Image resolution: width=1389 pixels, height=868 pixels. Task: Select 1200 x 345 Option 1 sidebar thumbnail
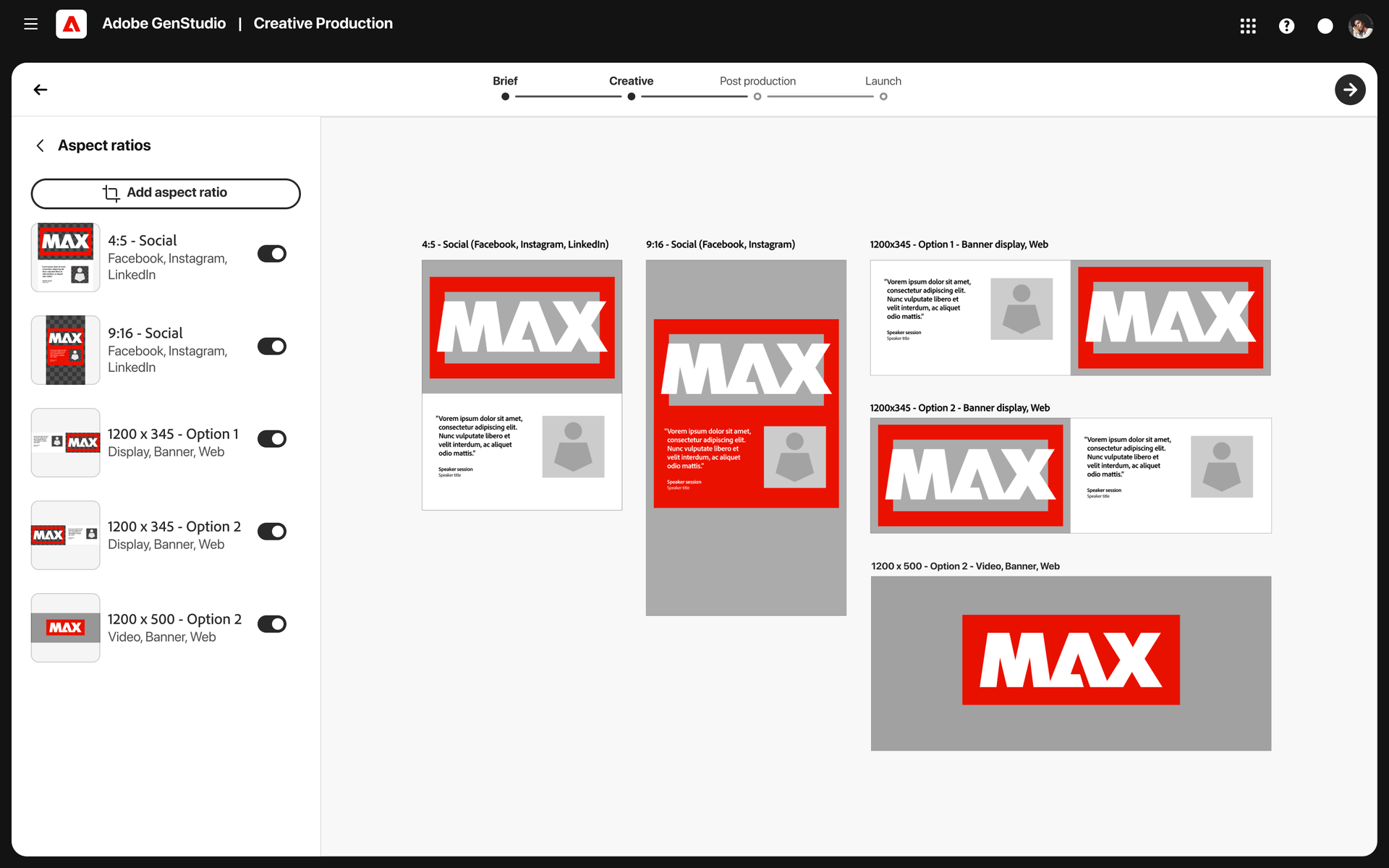[x=65, y=443]
